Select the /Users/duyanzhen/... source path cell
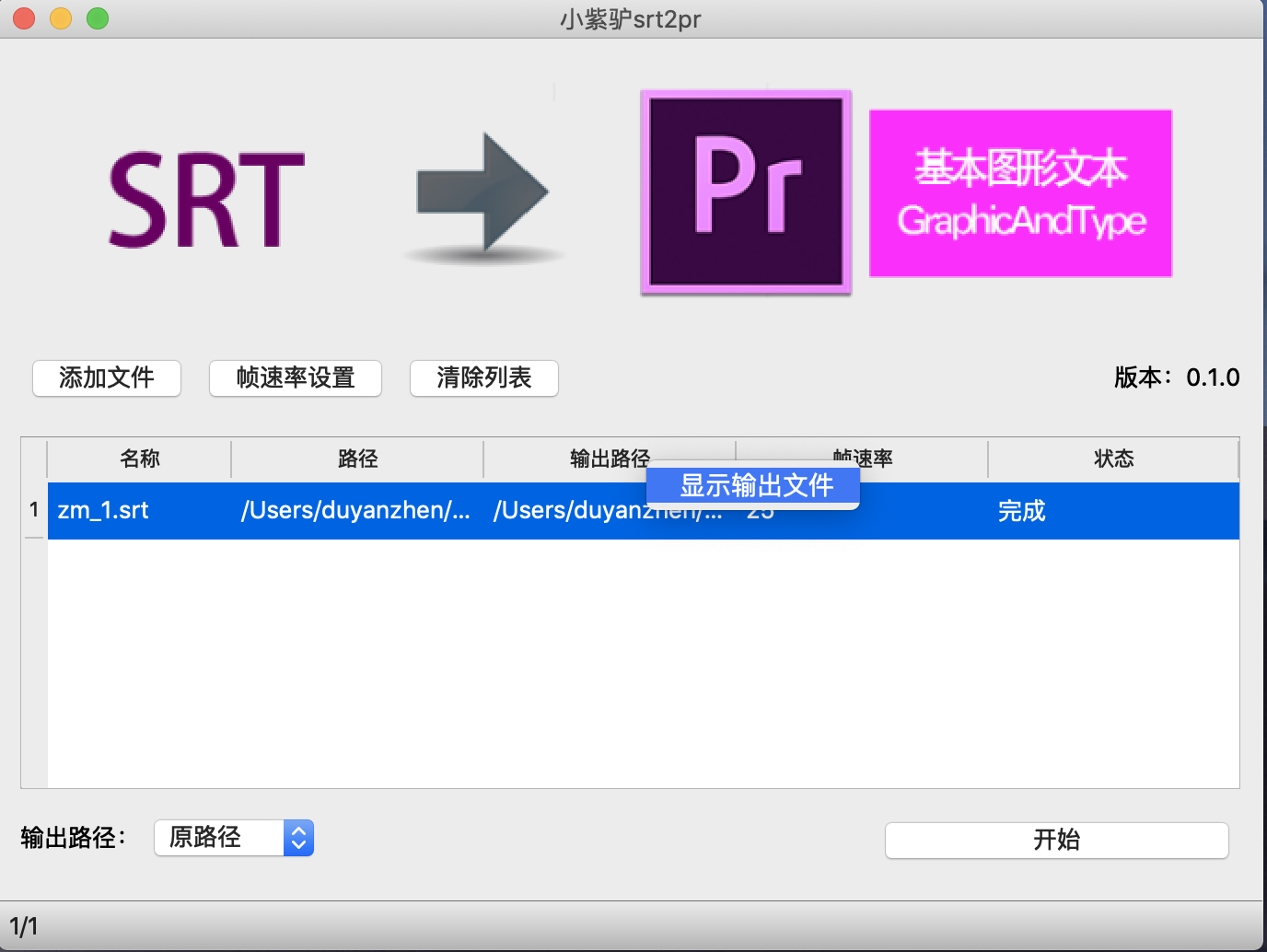Viewport: 1267px width, 952px height. click(357, 511)
